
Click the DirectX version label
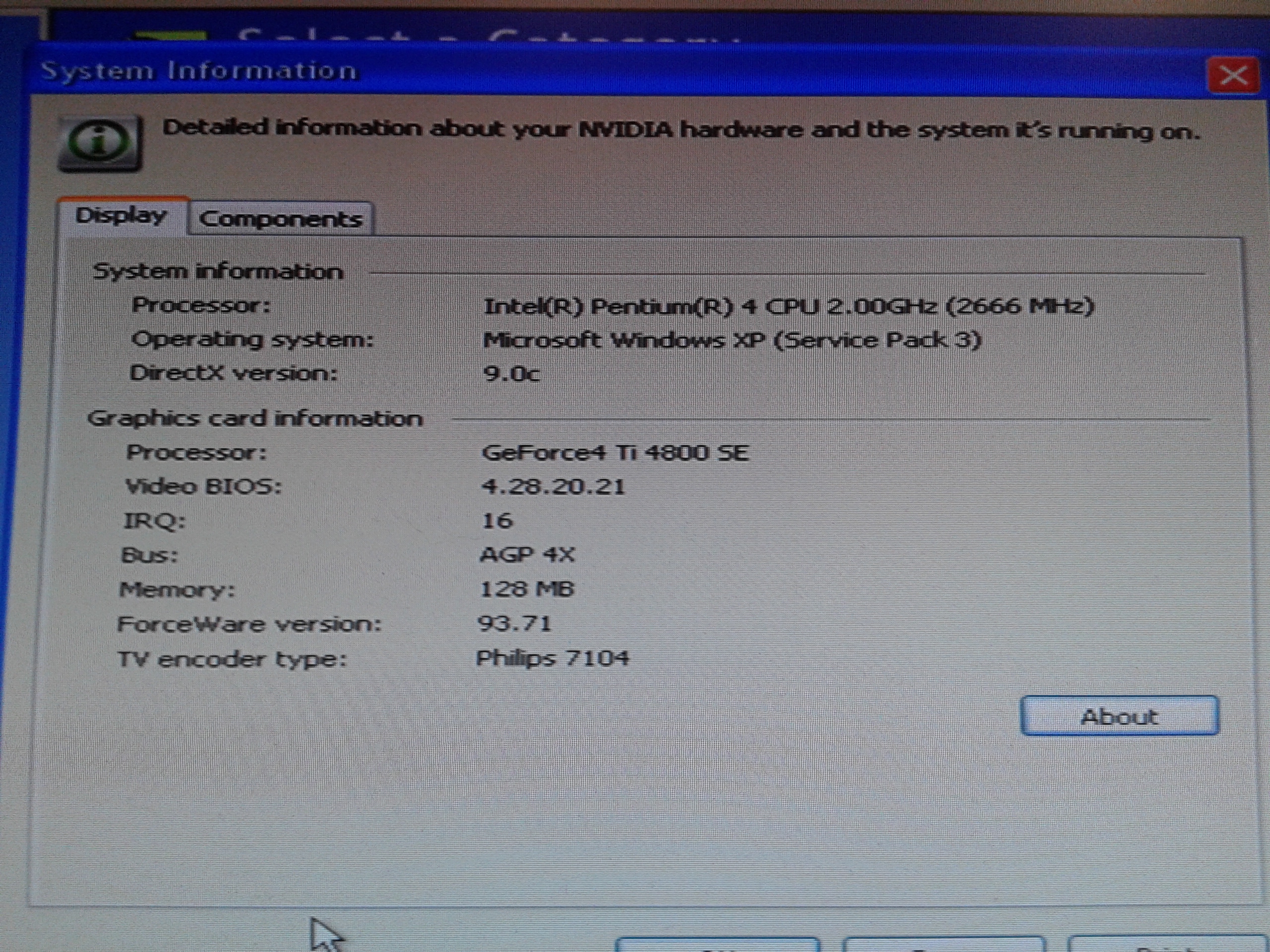tap(234, 373)
